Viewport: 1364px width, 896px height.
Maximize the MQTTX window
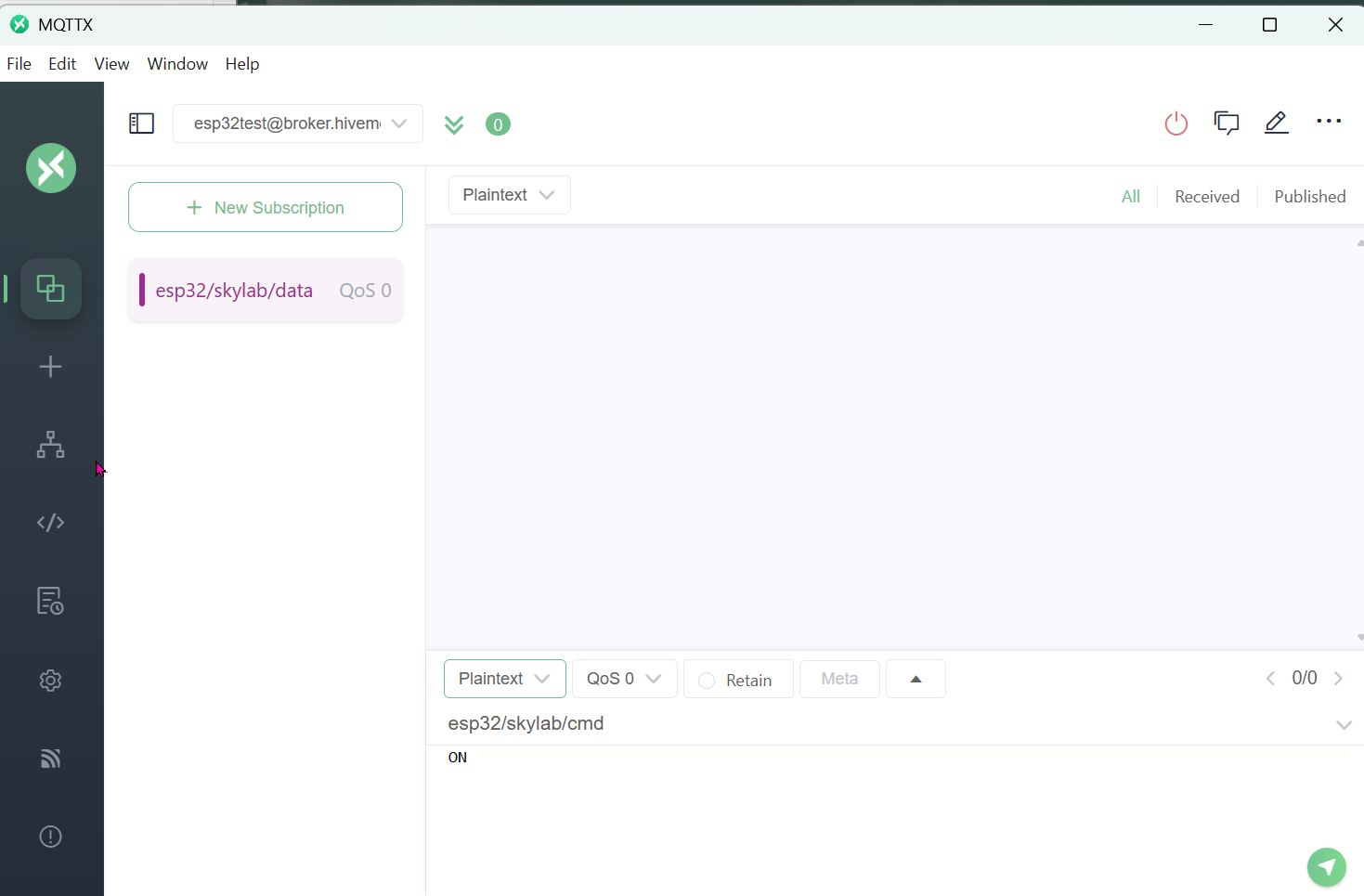click(x=1270, y=24)
